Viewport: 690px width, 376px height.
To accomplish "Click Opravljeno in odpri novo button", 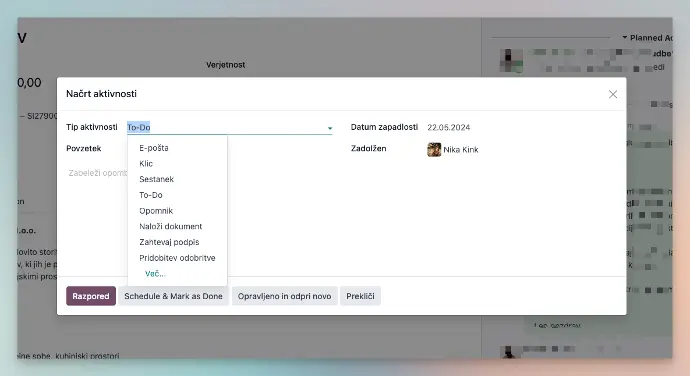I will [x=284, y=296].
